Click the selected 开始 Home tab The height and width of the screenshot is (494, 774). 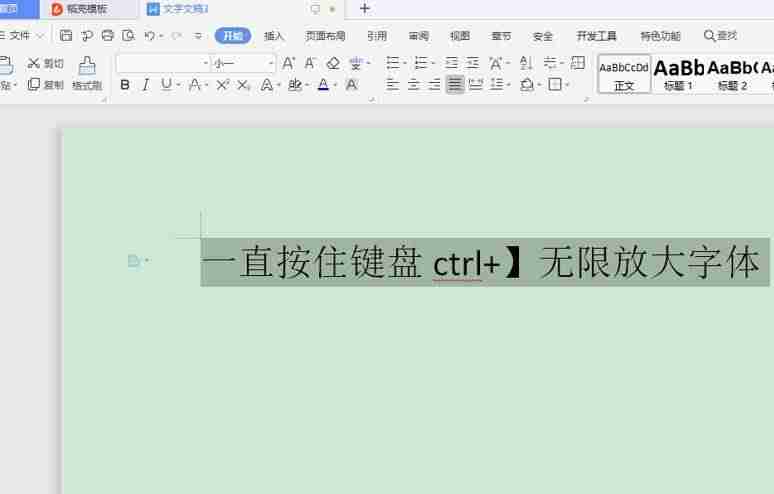point(233,36)
